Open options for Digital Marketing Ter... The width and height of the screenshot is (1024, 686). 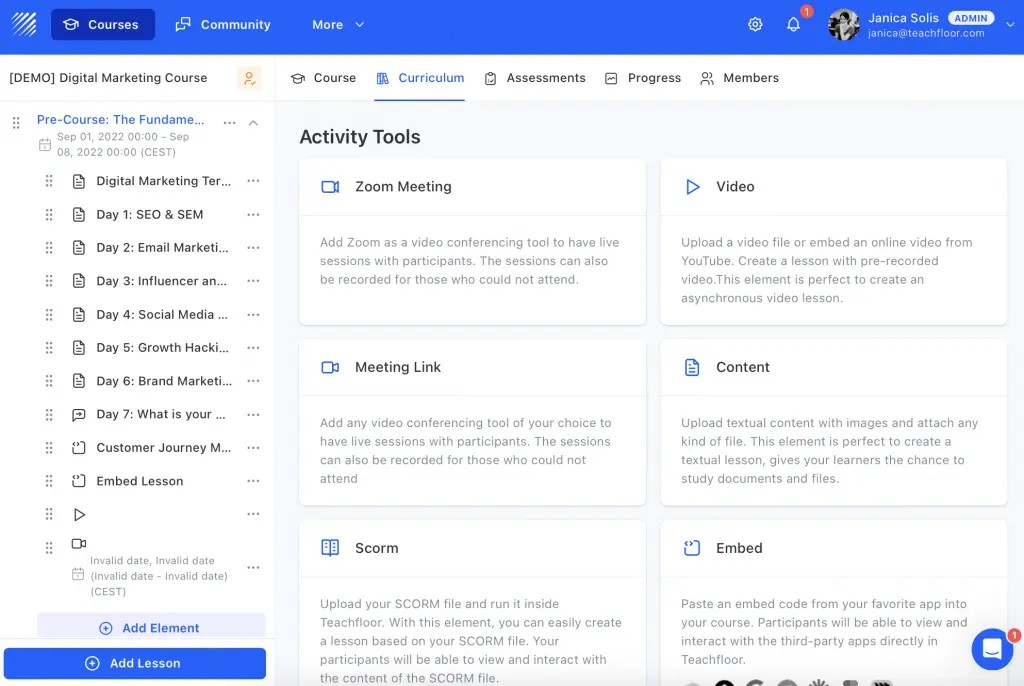(x=253, y=181)
